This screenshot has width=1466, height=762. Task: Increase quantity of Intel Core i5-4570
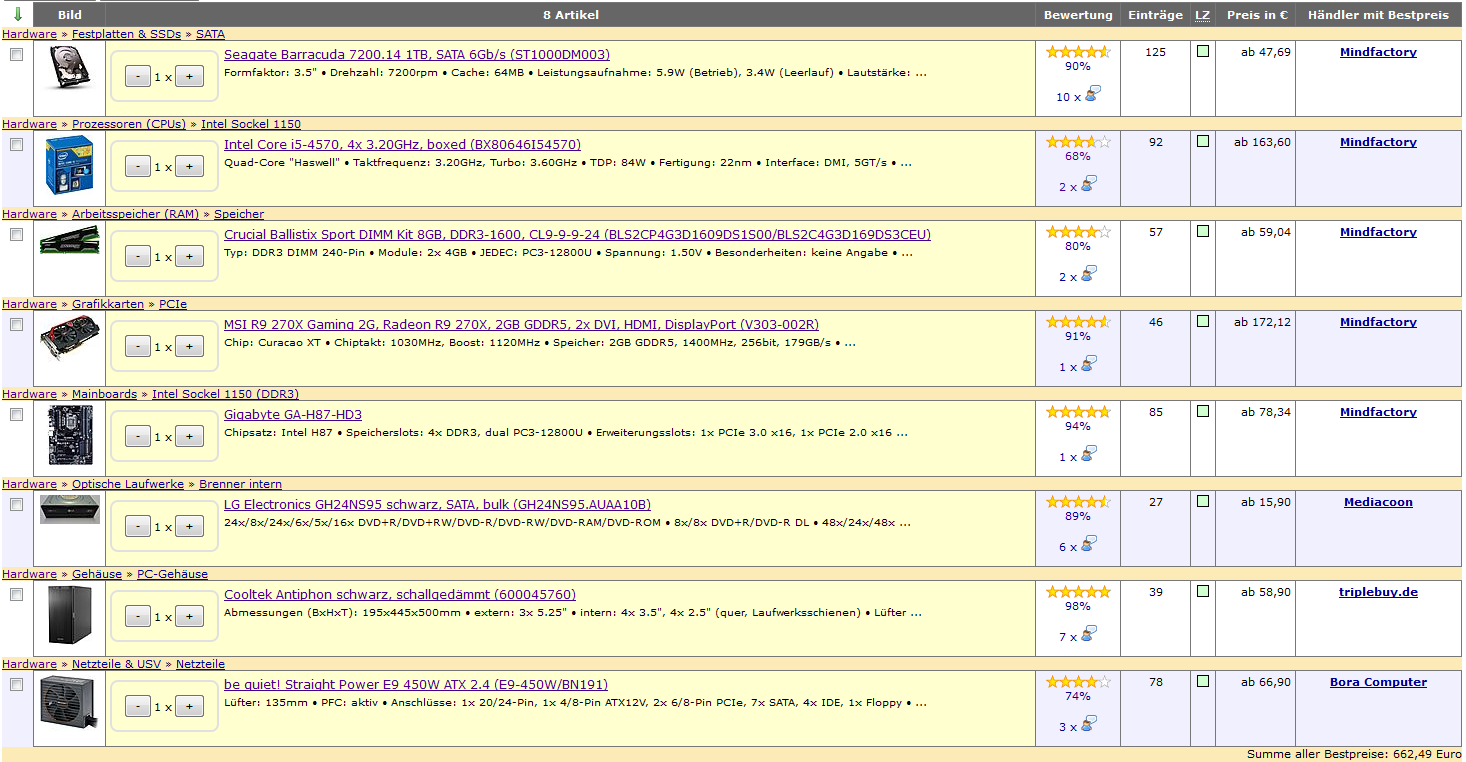click(190, 166)
